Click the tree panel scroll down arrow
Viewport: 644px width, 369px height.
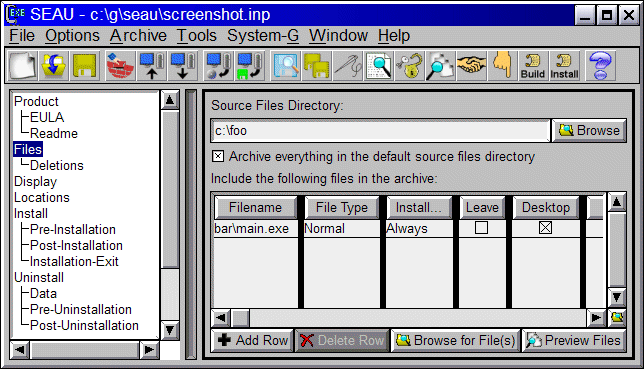(170, 330)
